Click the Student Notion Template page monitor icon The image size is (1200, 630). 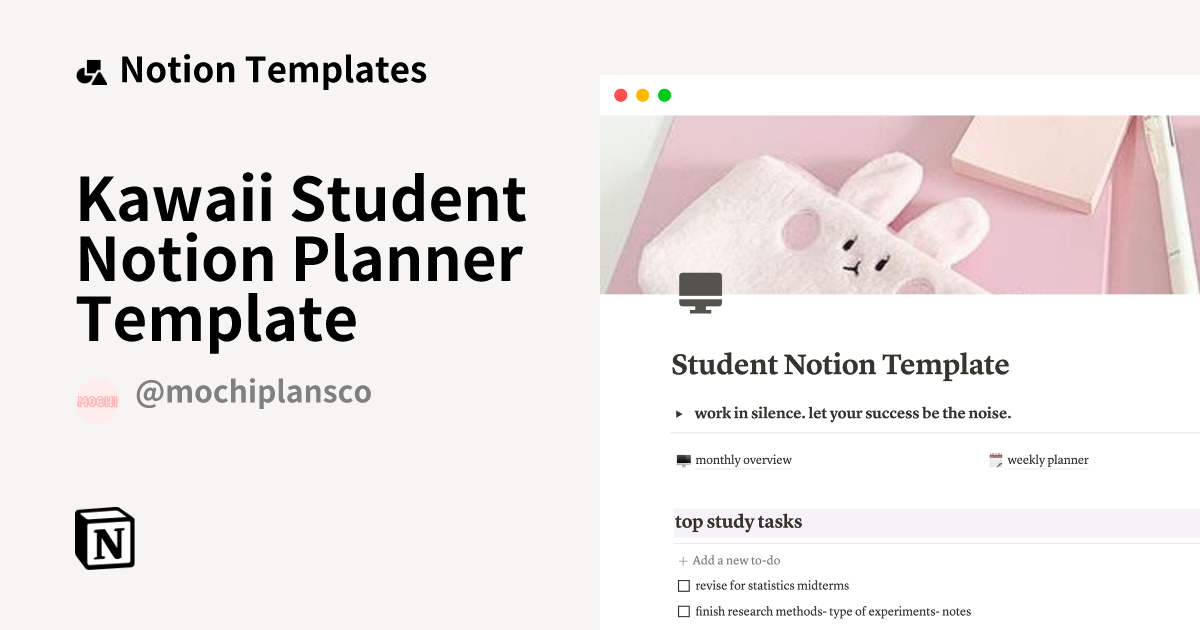click(701, 292)
